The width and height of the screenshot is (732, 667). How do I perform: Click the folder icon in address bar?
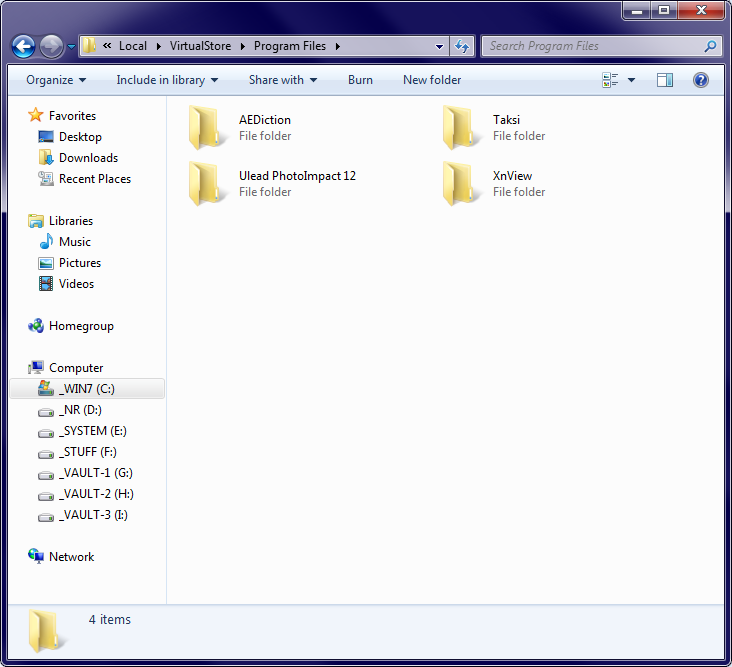pos(89,46)
